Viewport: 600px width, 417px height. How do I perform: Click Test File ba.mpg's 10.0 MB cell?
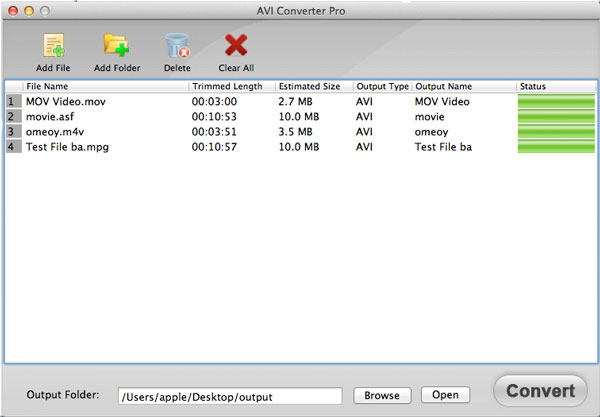coord(299,147)
